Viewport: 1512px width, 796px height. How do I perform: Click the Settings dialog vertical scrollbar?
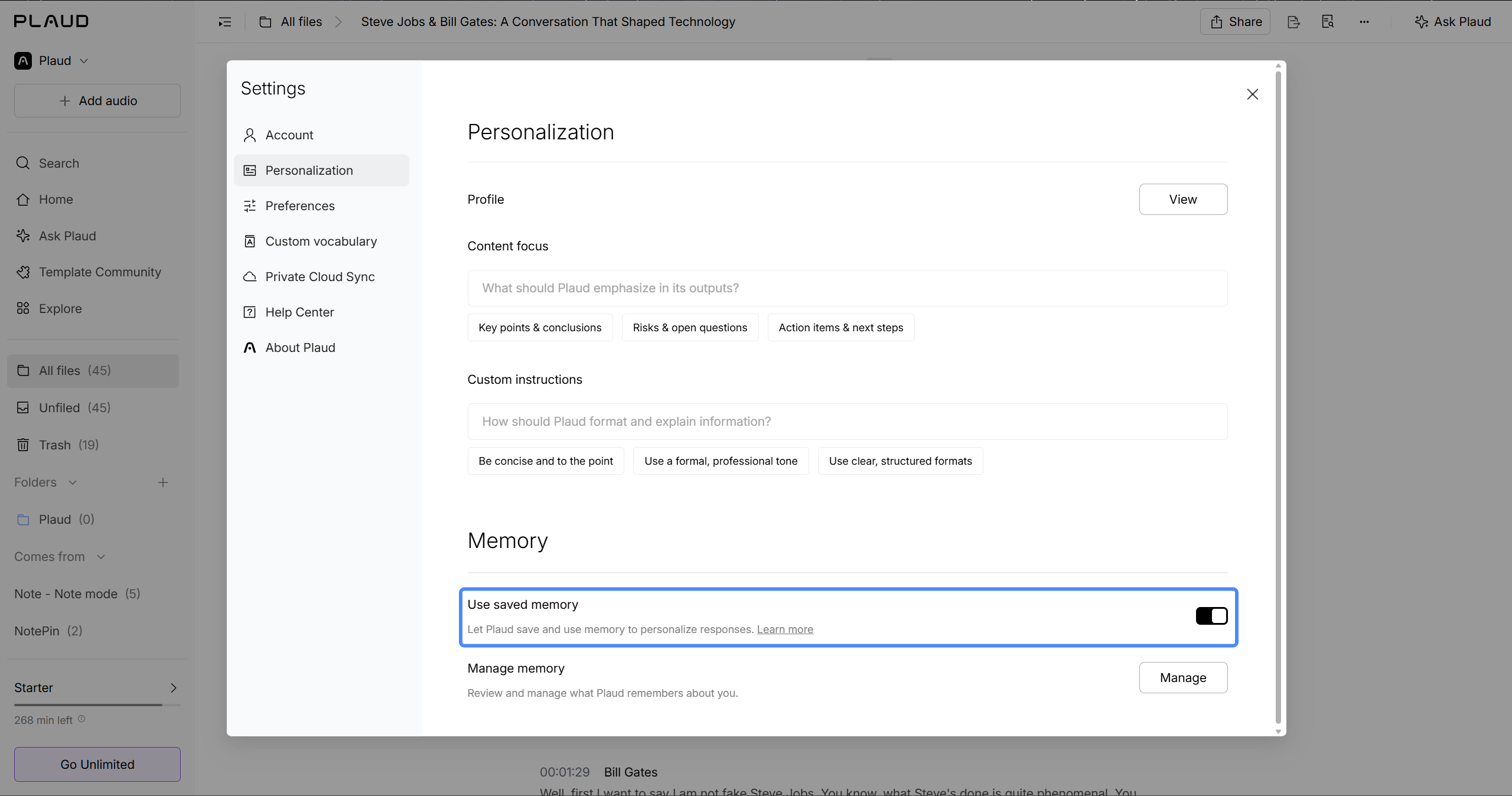[1278, 397]
